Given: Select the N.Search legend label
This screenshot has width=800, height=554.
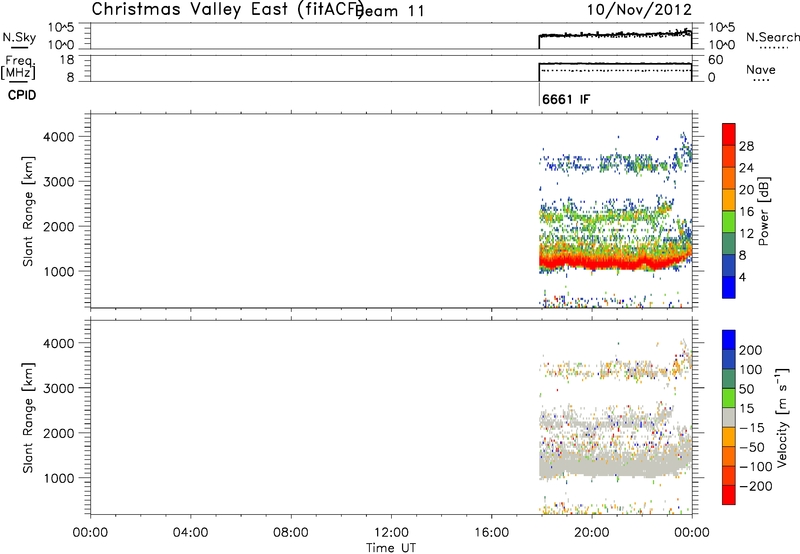Looking at the screenshot, I should pyautogui.click(x=772, y=37).
